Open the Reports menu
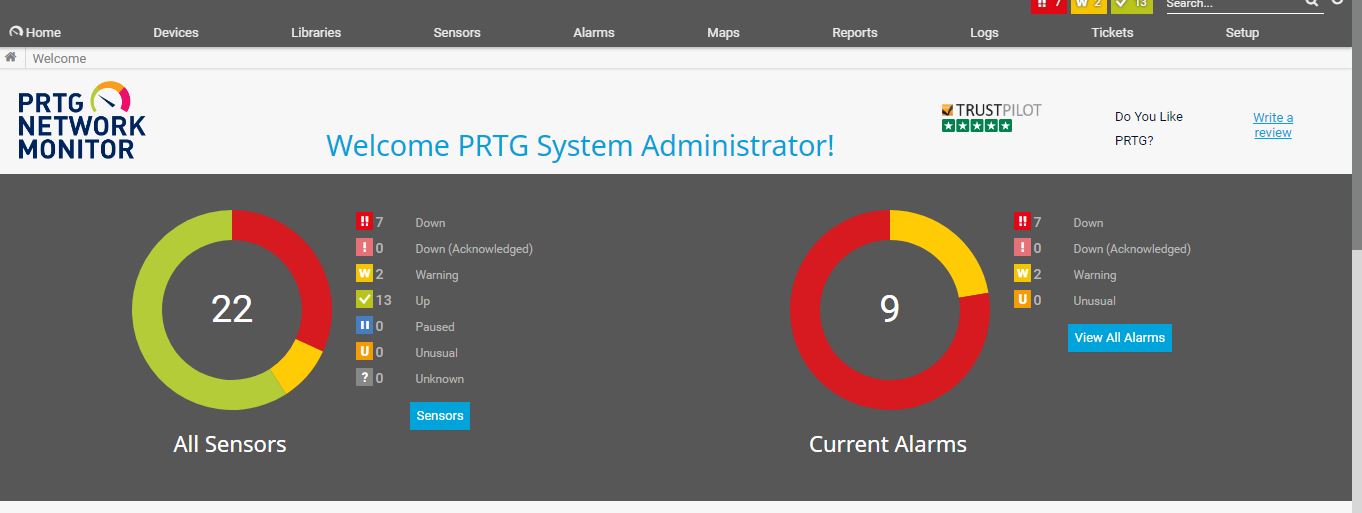Viewport: 1362px width, 513px height. (855, 32)
